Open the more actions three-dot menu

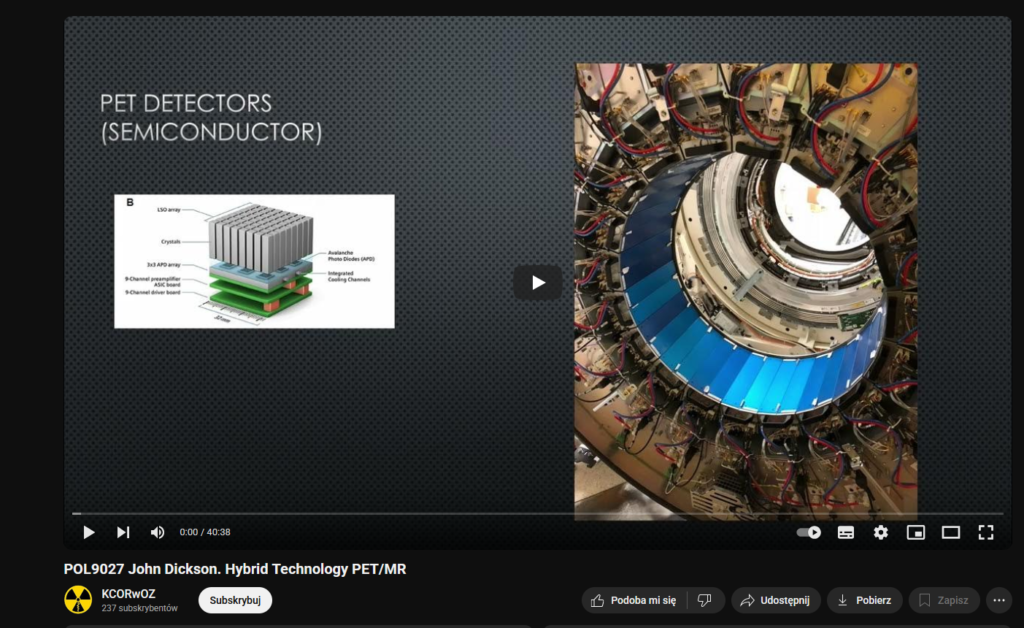pyautogui.click(x=998, y=600)
